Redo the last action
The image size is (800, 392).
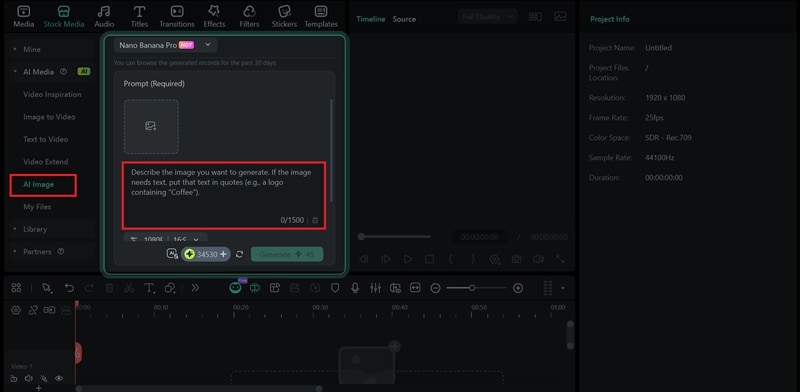(89, 288)
